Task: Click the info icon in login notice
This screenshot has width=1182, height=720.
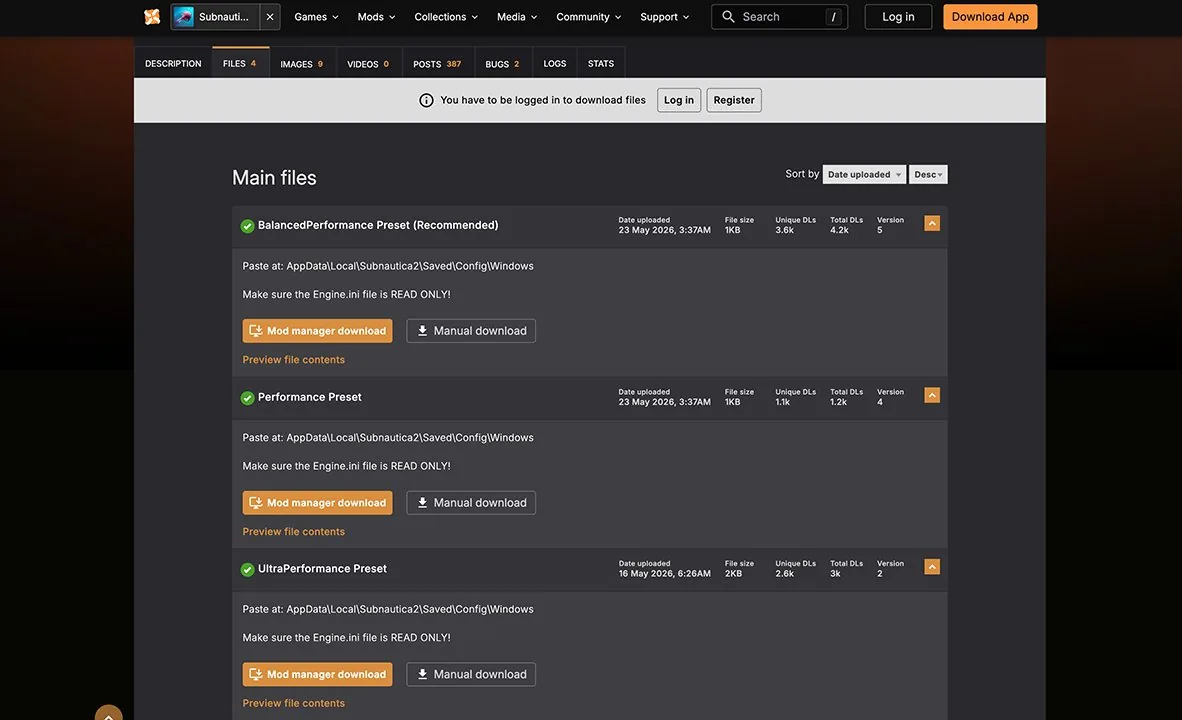Action: [x=427, y=100]
